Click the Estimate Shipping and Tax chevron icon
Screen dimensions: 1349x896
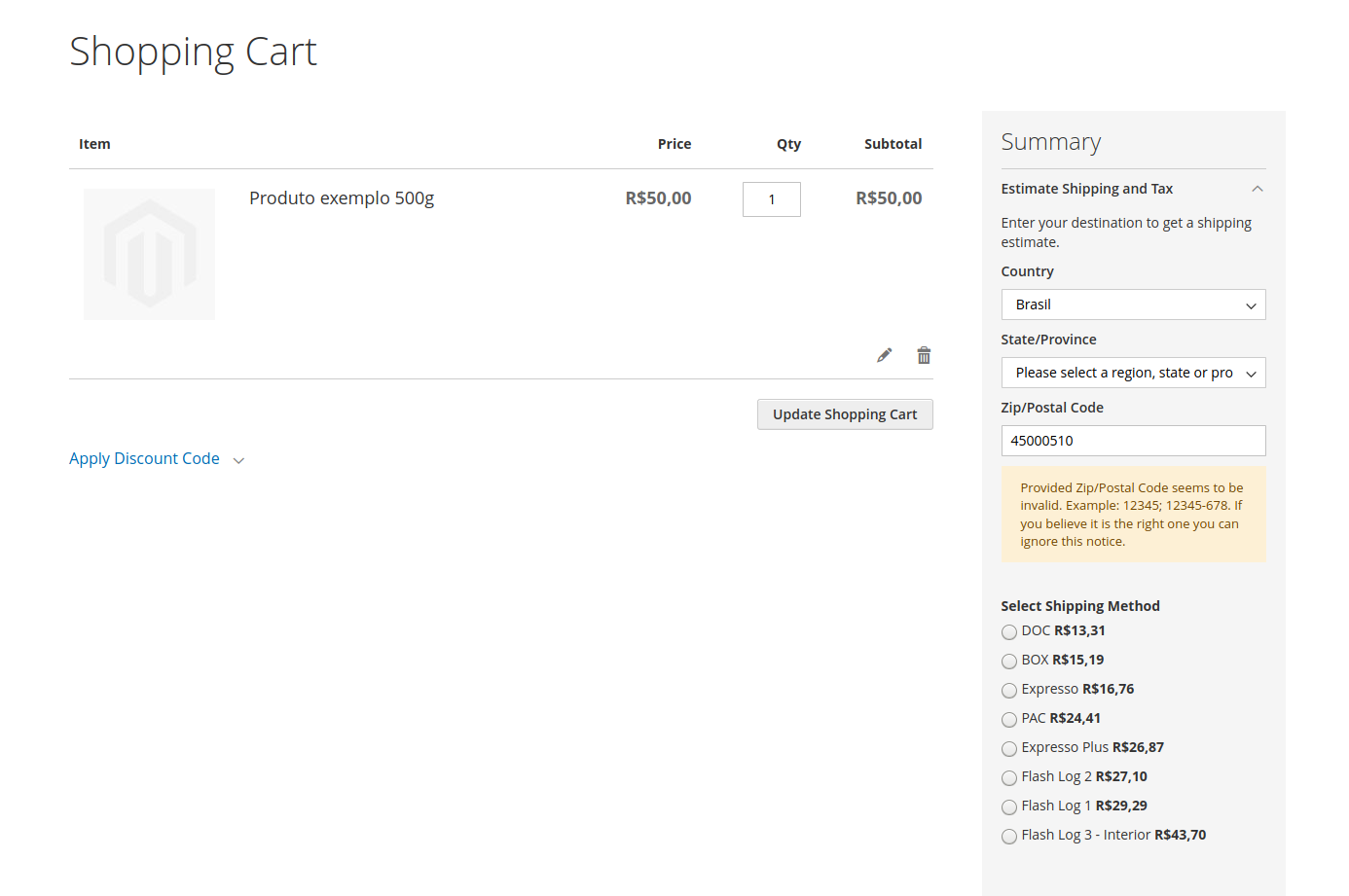(1258, 189)
